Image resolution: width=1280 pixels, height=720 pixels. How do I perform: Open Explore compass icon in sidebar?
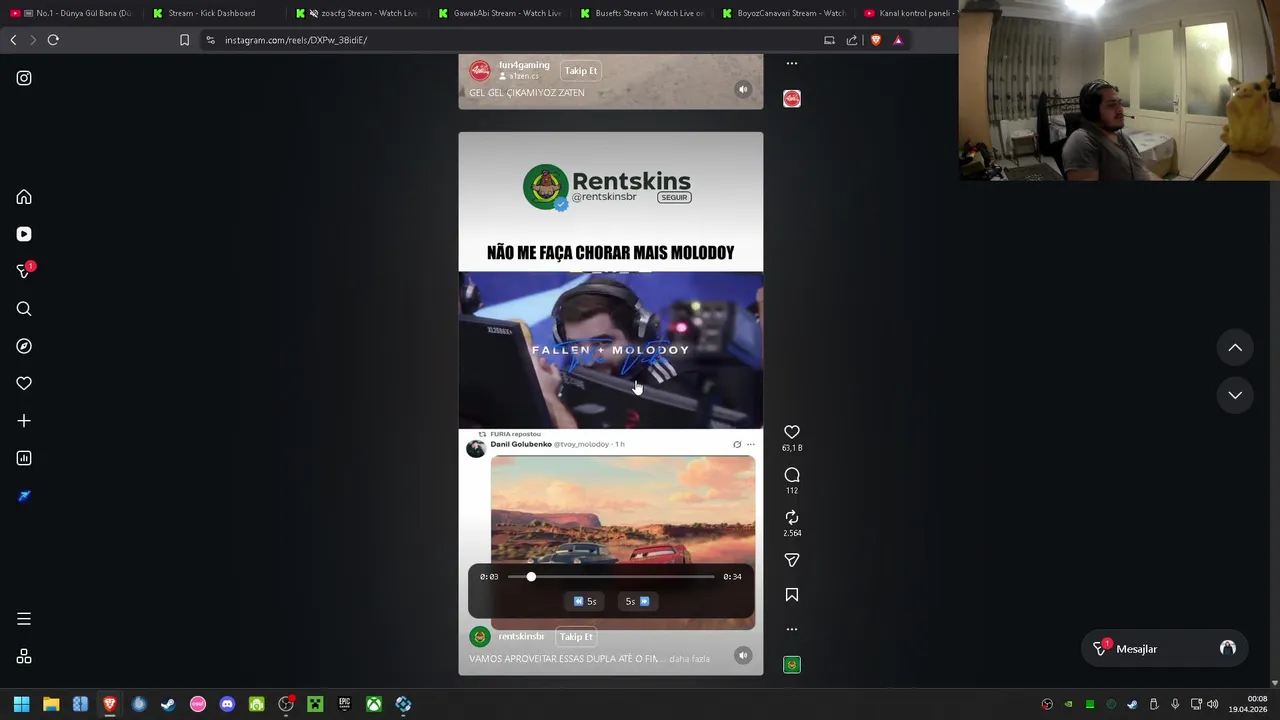pos(24,346)
